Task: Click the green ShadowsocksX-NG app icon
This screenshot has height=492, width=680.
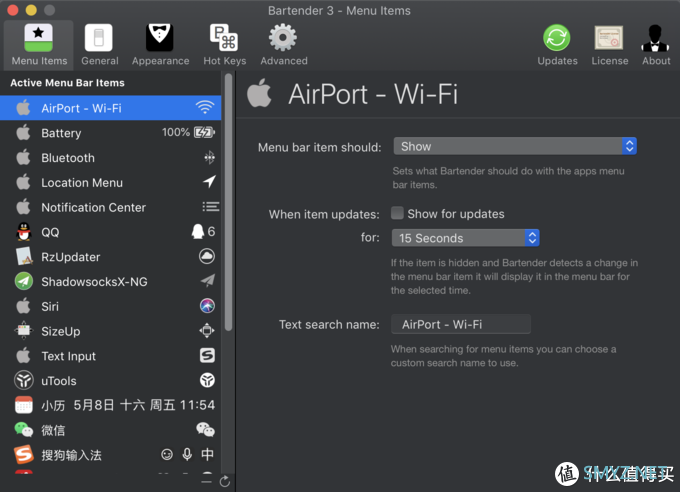Action: click(24, 281)
